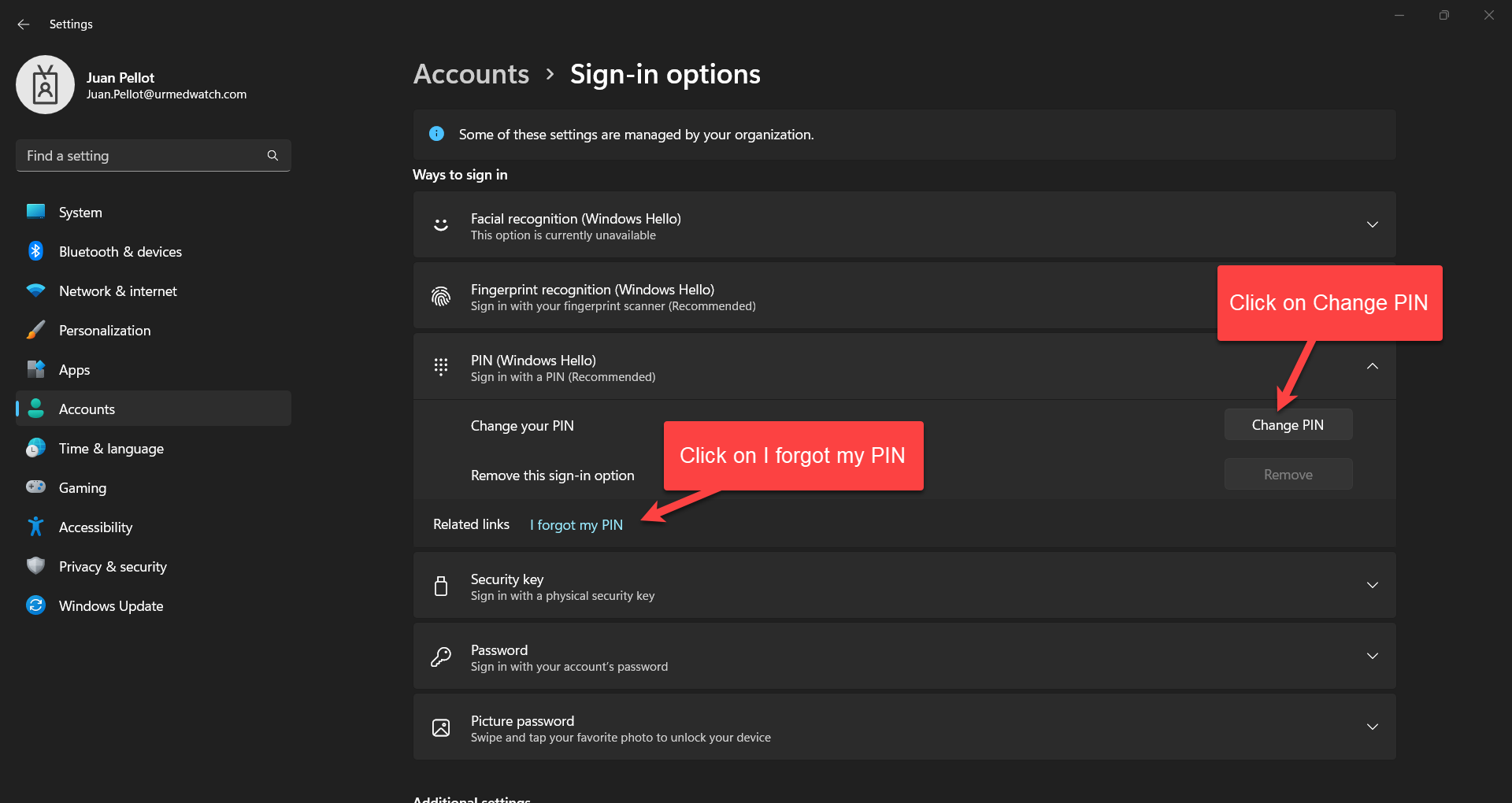Click the Windows Update icon in sidebar
This screenshot has height=803, width=1512.
(x=35, y=605)
